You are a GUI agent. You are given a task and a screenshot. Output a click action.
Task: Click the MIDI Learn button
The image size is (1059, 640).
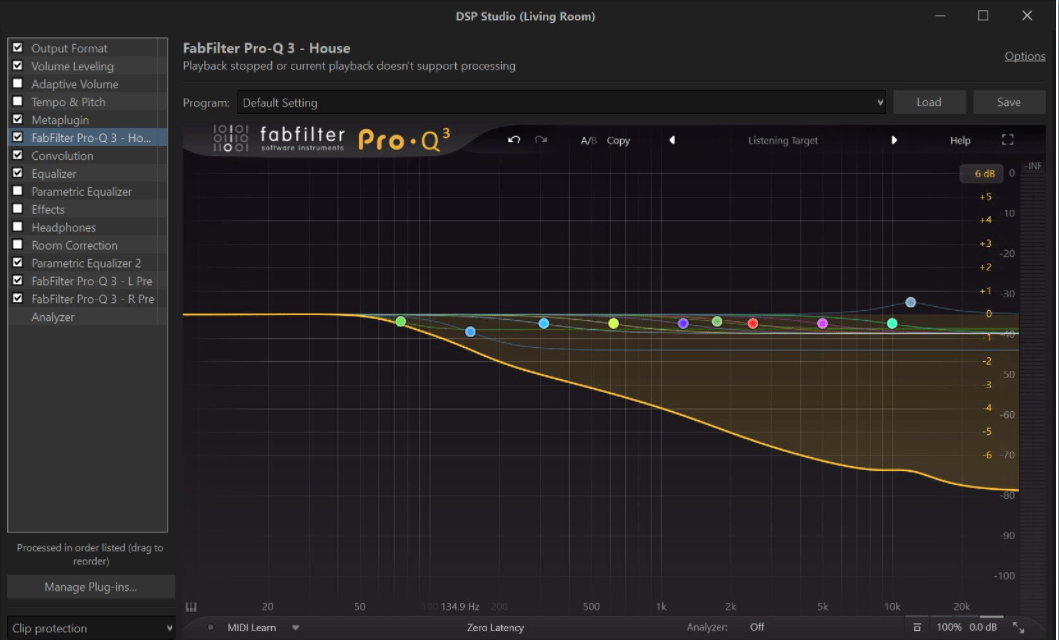click(251, 627)
